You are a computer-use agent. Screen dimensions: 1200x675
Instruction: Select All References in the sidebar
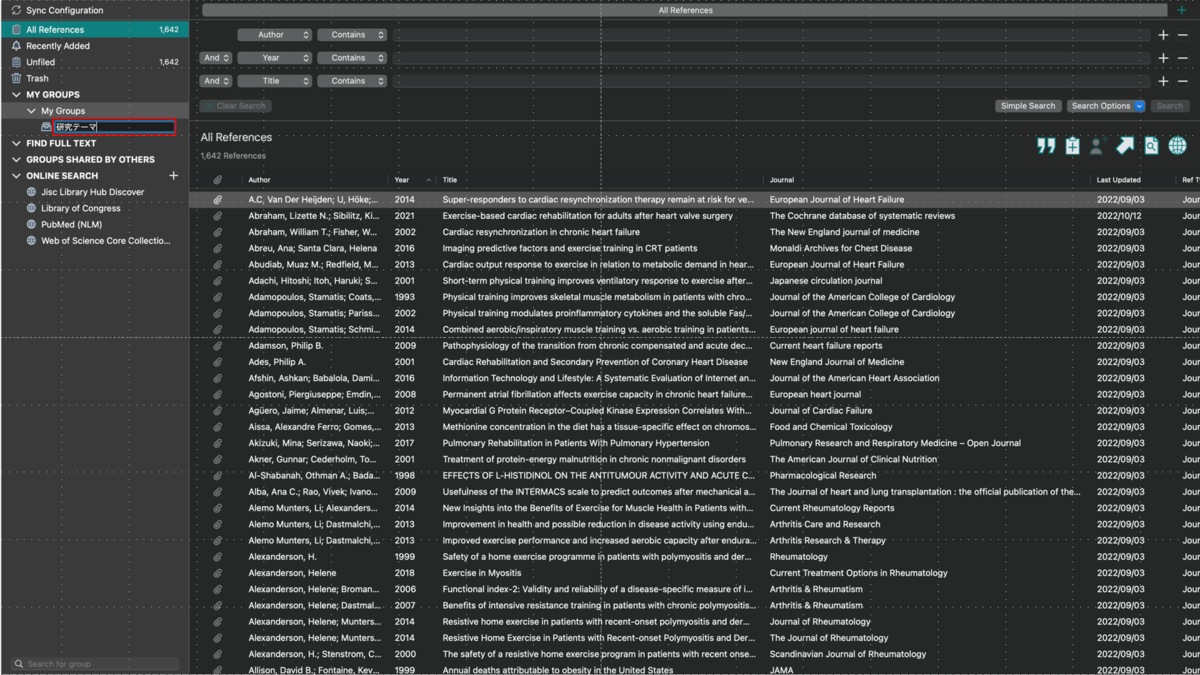(95, 30)
